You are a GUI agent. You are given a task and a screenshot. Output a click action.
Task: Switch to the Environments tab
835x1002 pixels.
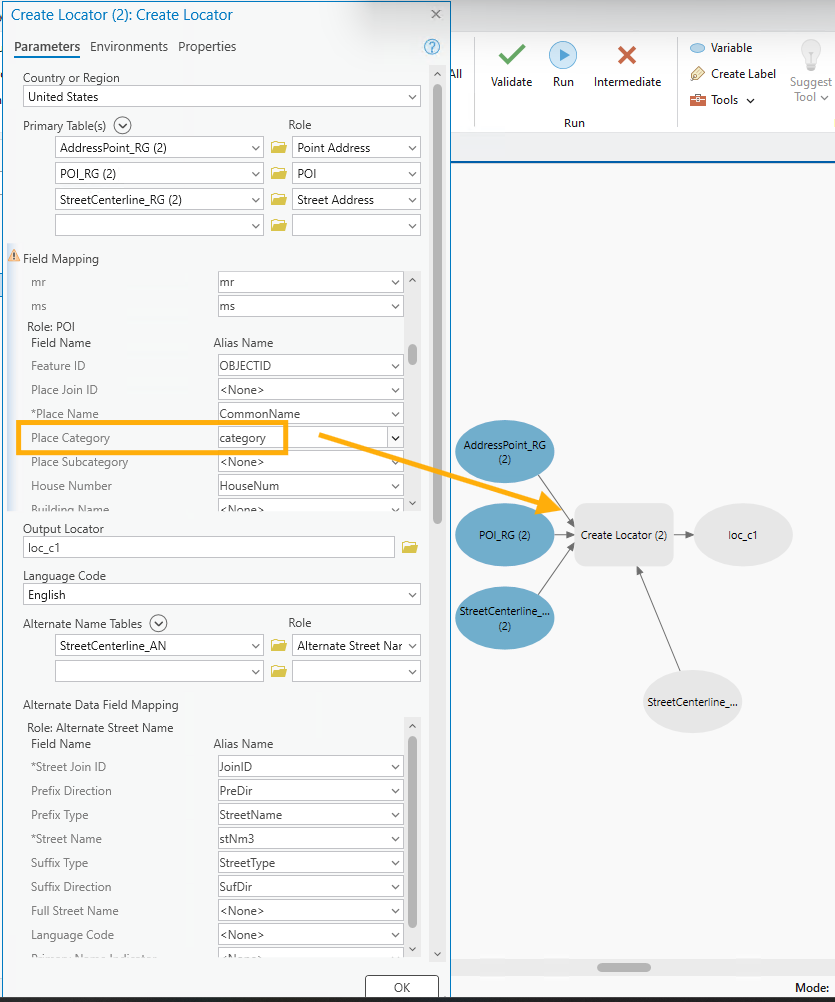(129, 47)
